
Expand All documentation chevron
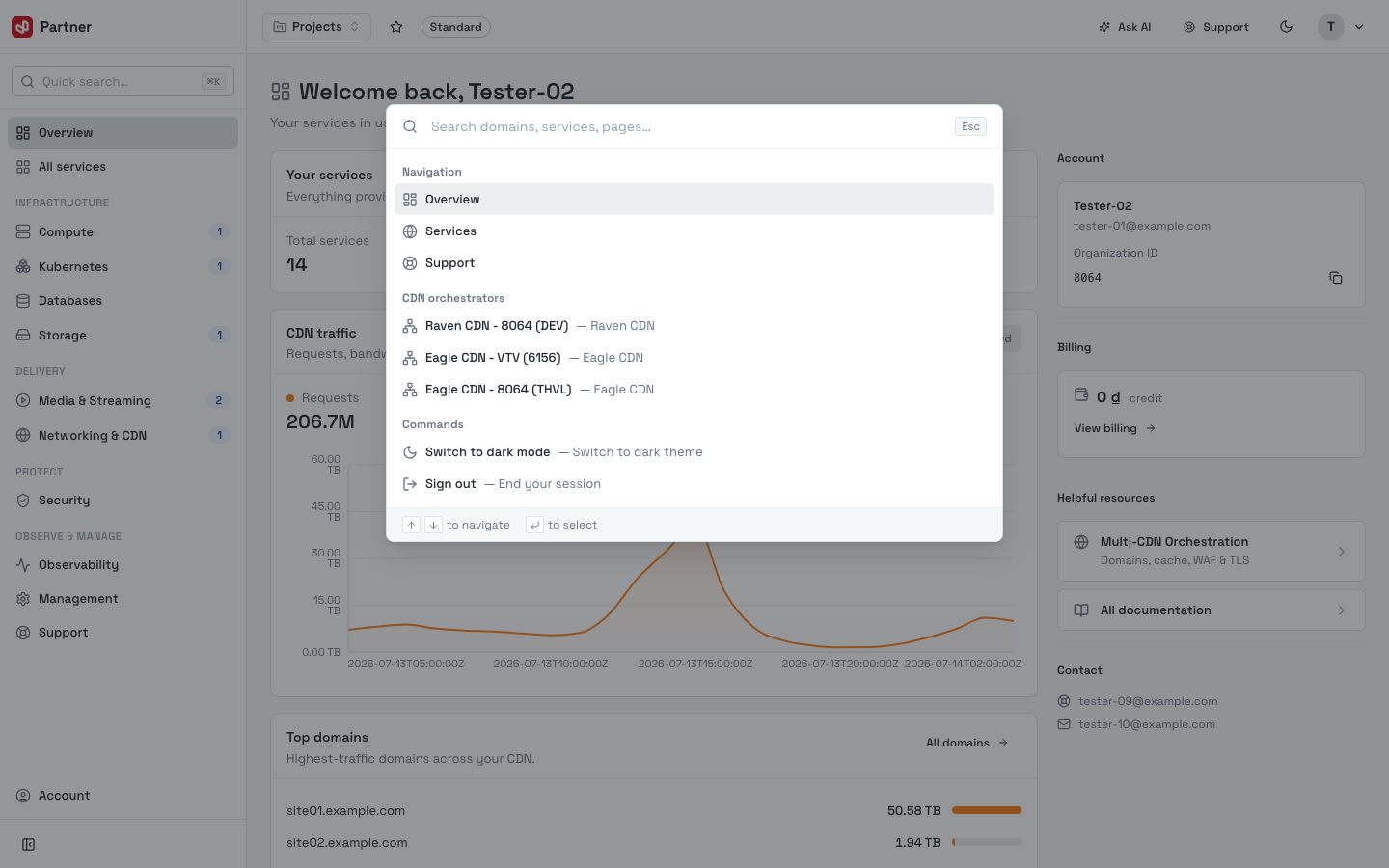click(1342, 610)
